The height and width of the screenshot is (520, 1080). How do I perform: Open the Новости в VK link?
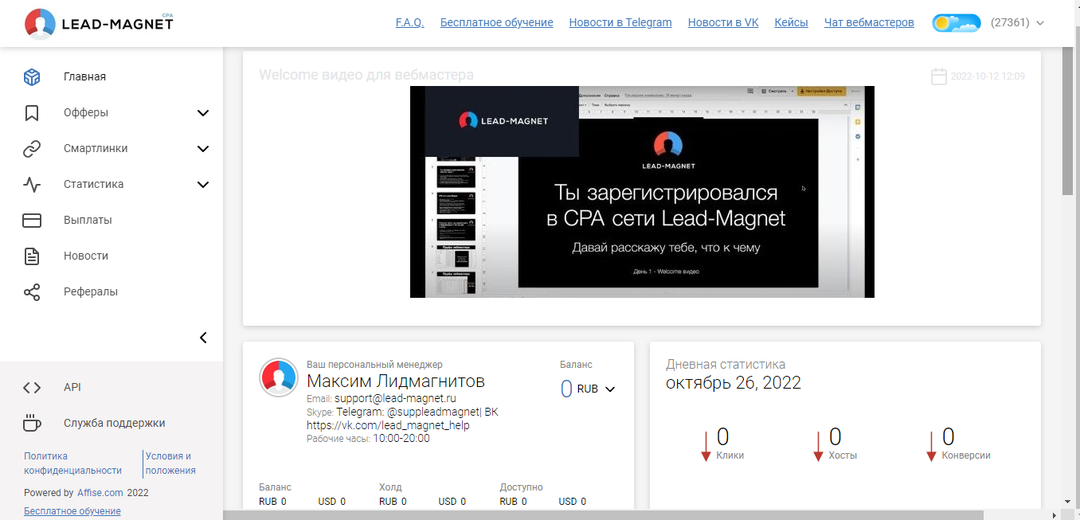(723, 23)
